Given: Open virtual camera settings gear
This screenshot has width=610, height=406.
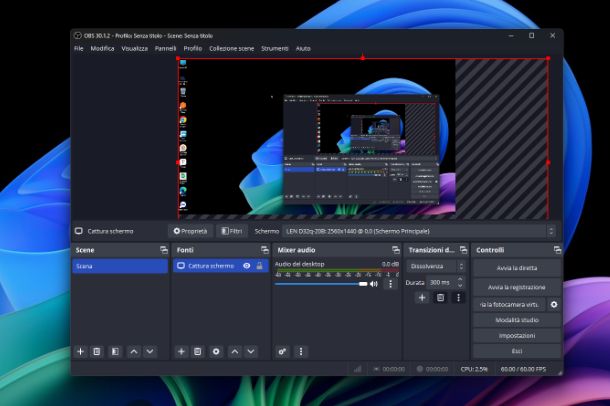Looking at the screenshot, I should click(554, 304).
